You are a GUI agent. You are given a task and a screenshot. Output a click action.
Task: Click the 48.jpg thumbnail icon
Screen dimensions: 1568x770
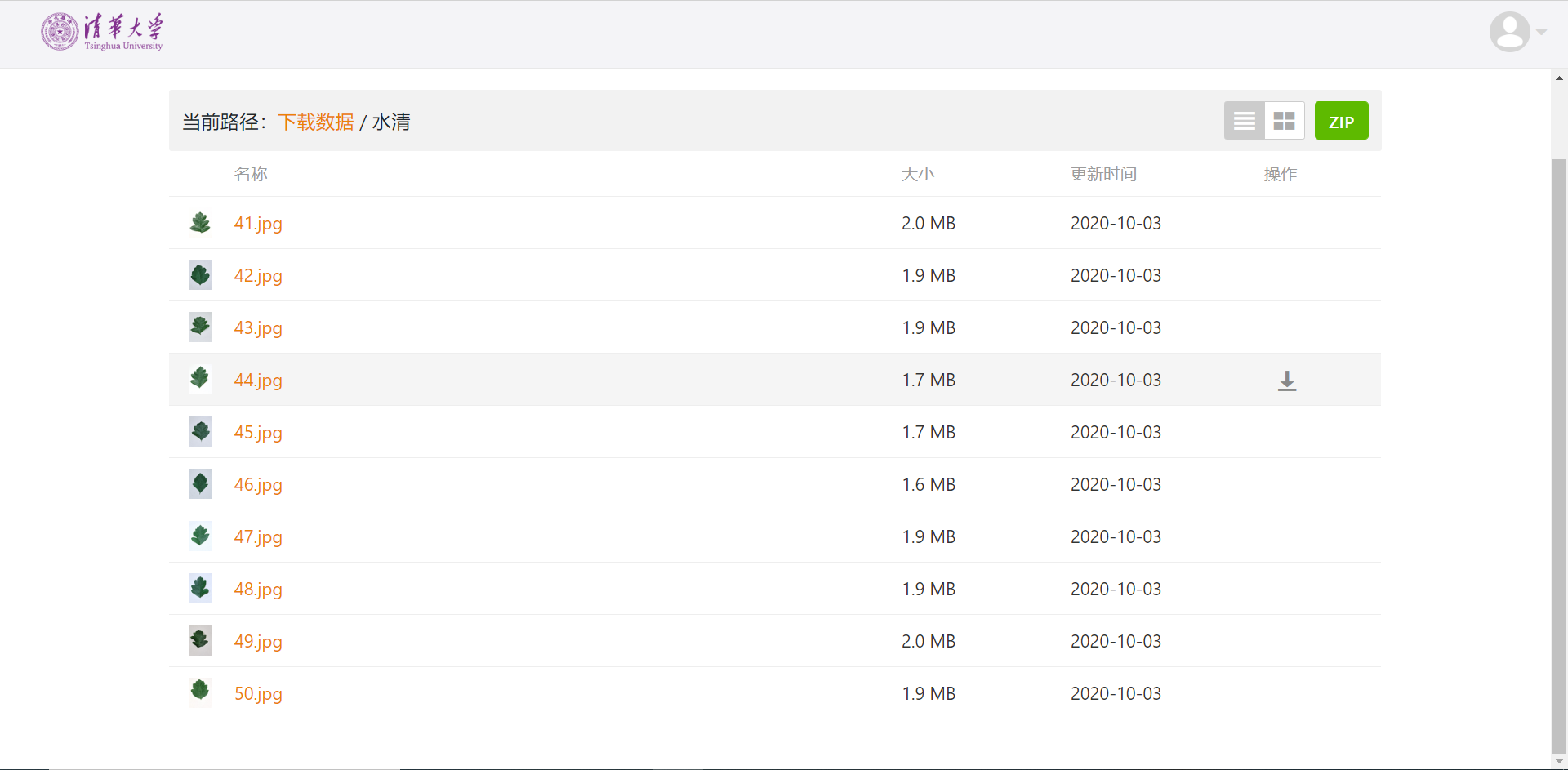pyautogui.click(x=200, y=589)
